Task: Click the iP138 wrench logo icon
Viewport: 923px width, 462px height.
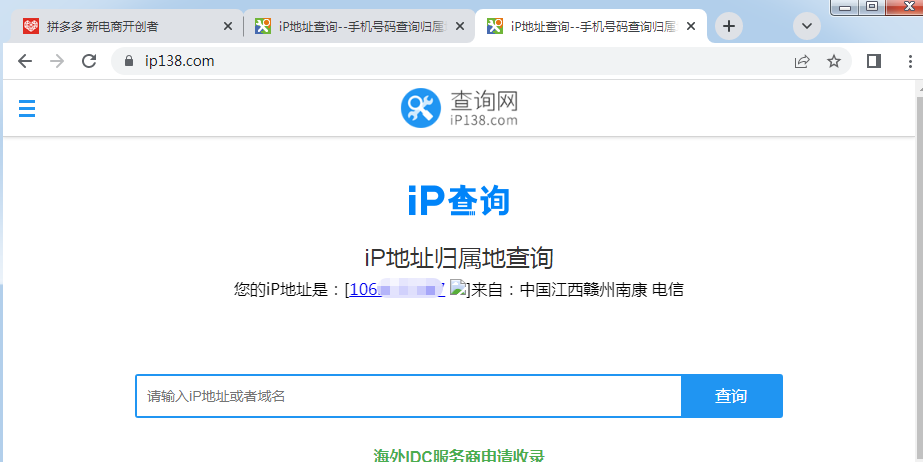Action: [421, 108]
